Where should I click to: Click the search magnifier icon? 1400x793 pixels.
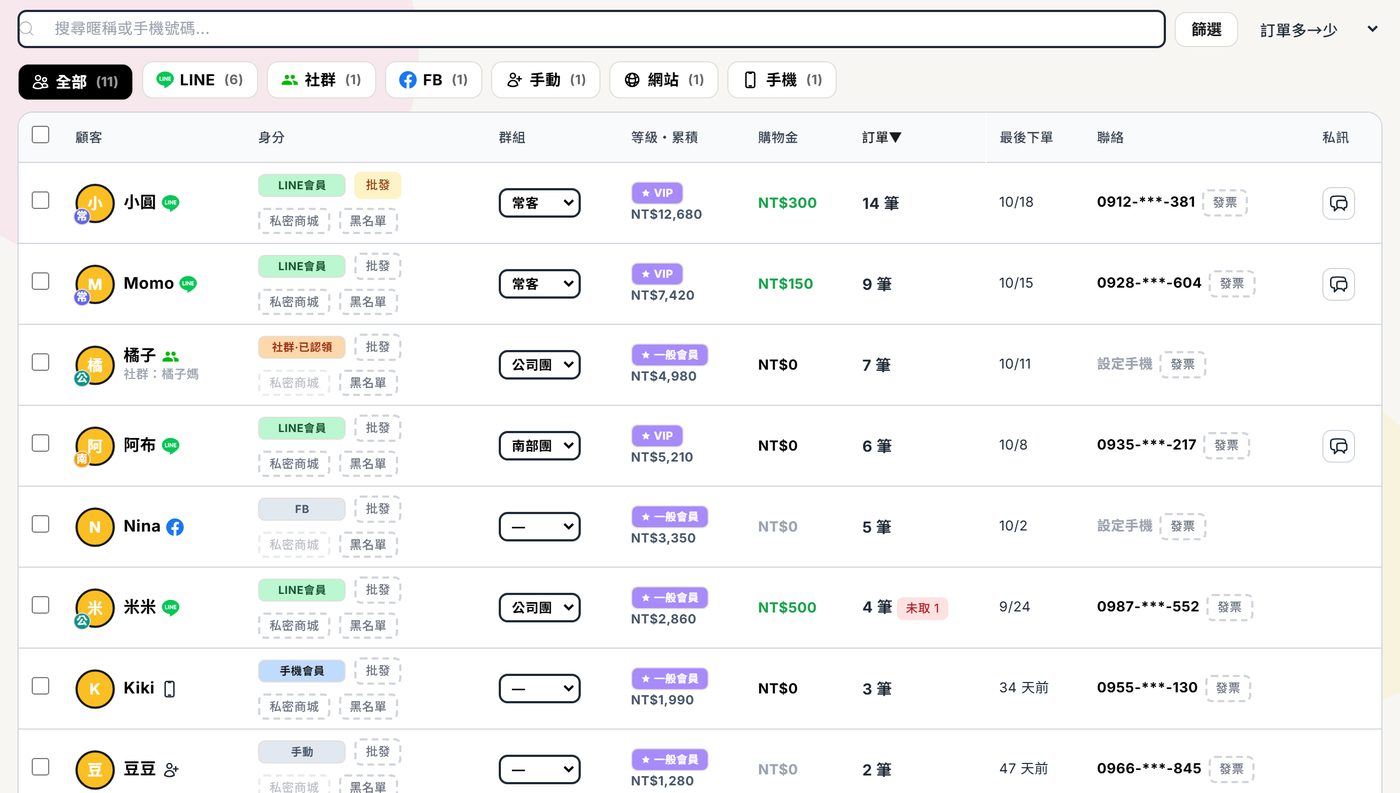[27, 29]
